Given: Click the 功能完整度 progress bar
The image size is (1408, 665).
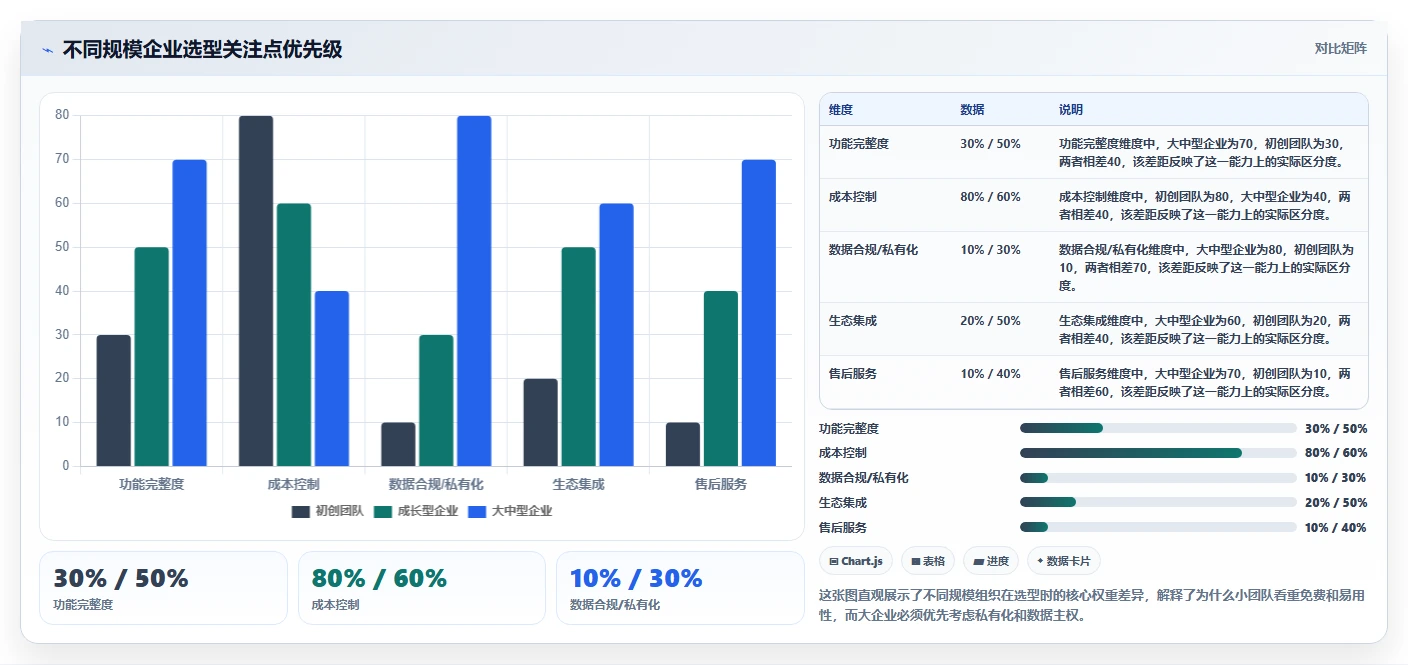Looking at the screenshot, I should coord(1158,428).
